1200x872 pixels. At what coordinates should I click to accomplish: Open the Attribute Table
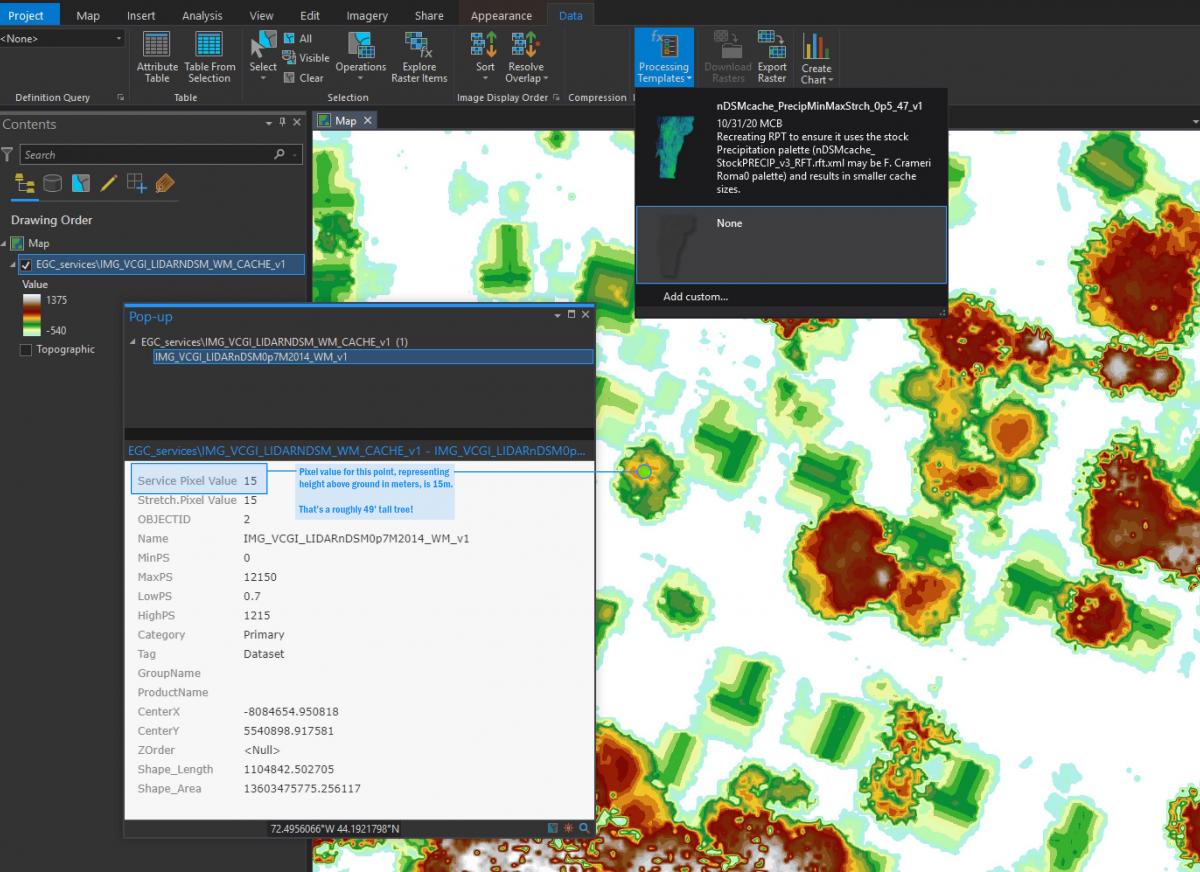point(157,57)
